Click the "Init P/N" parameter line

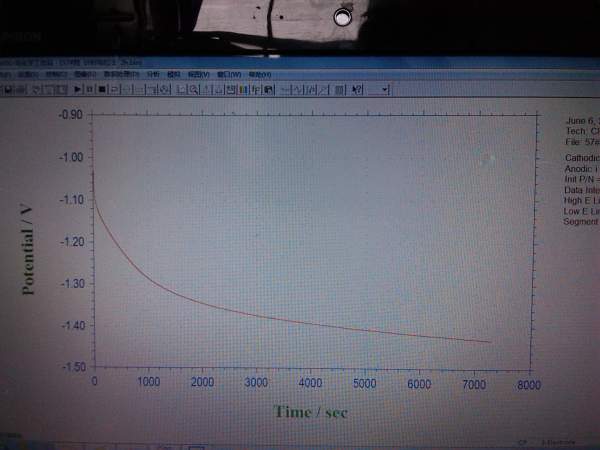pyautogui.click(x=582, y=179)
